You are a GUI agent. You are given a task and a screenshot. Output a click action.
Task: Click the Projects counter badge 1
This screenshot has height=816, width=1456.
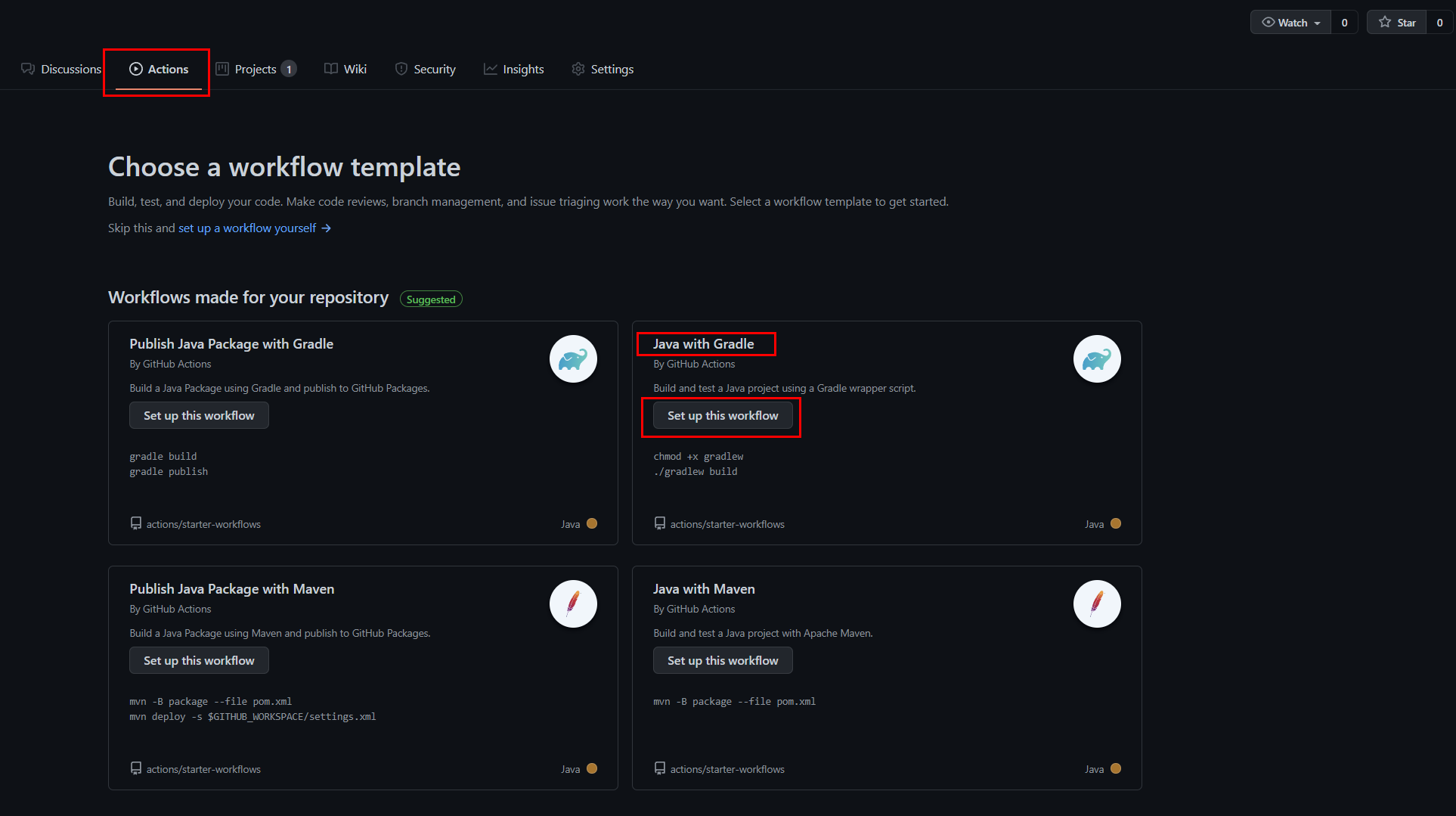point(289,69)
